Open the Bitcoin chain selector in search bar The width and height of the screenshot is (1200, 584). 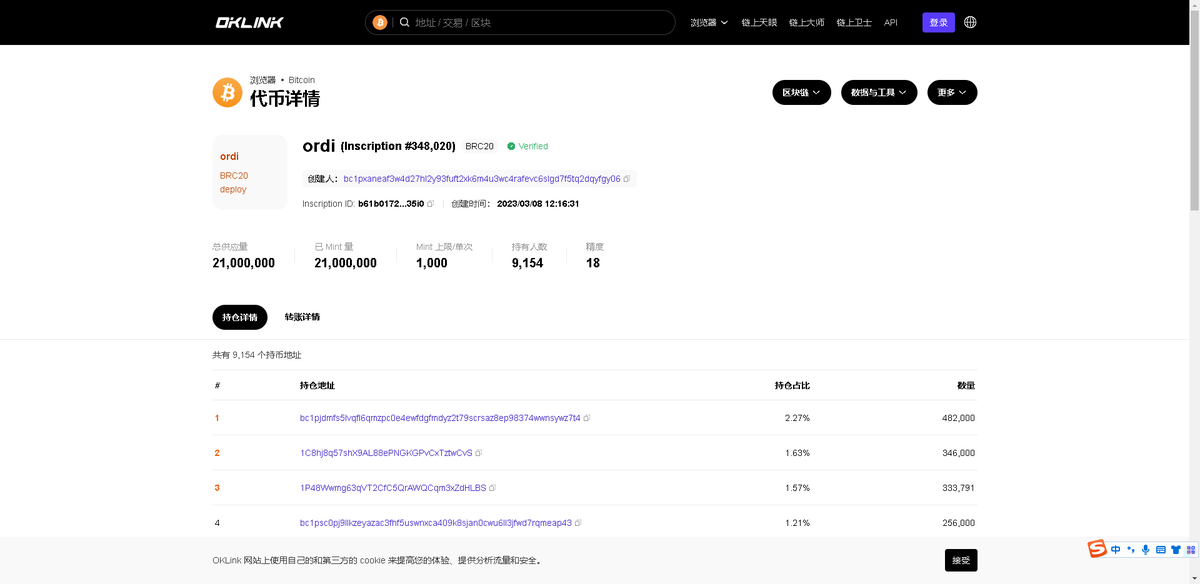pyautogui.click(x=380, y=22)
